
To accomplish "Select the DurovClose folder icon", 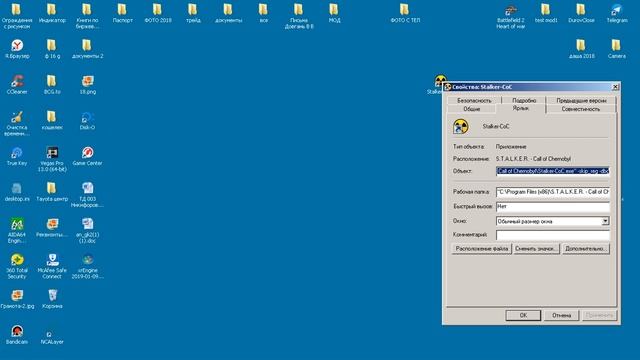I will click(581, 13).
